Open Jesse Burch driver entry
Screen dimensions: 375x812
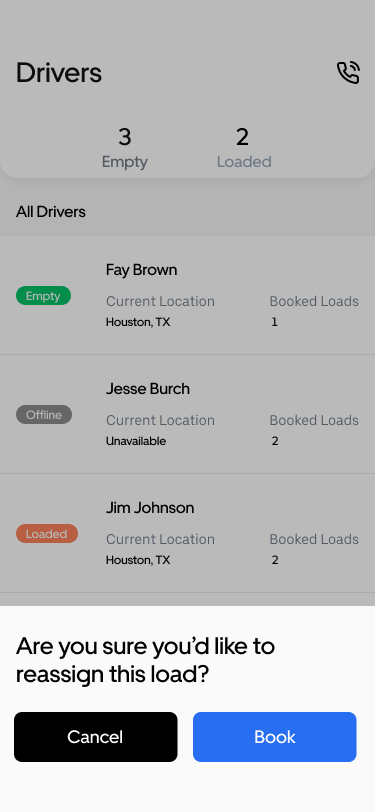(x=188, y=414)
